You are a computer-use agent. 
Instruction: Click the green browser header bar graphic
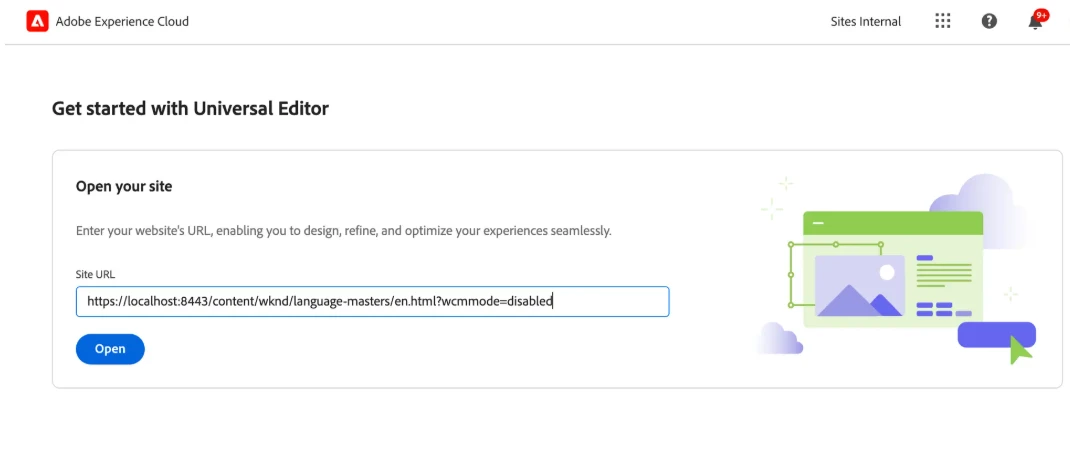click(893, 223)
